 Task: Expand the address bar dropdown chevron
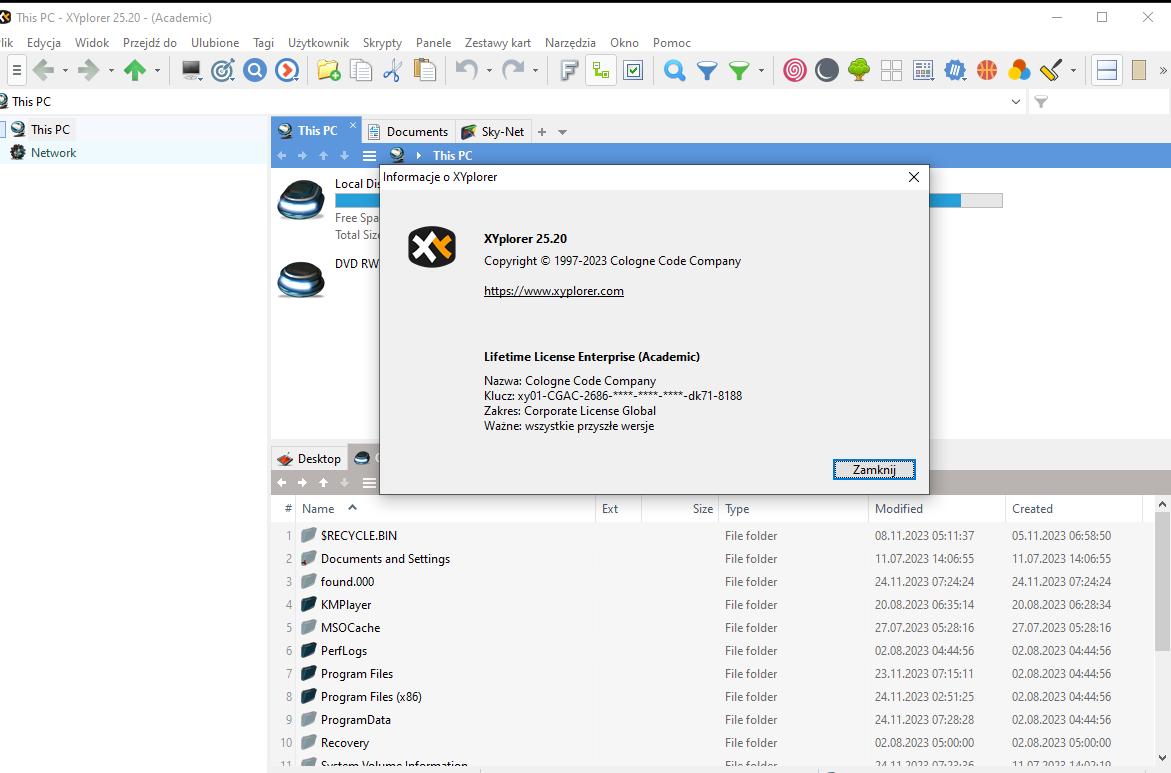point(1016,102)
